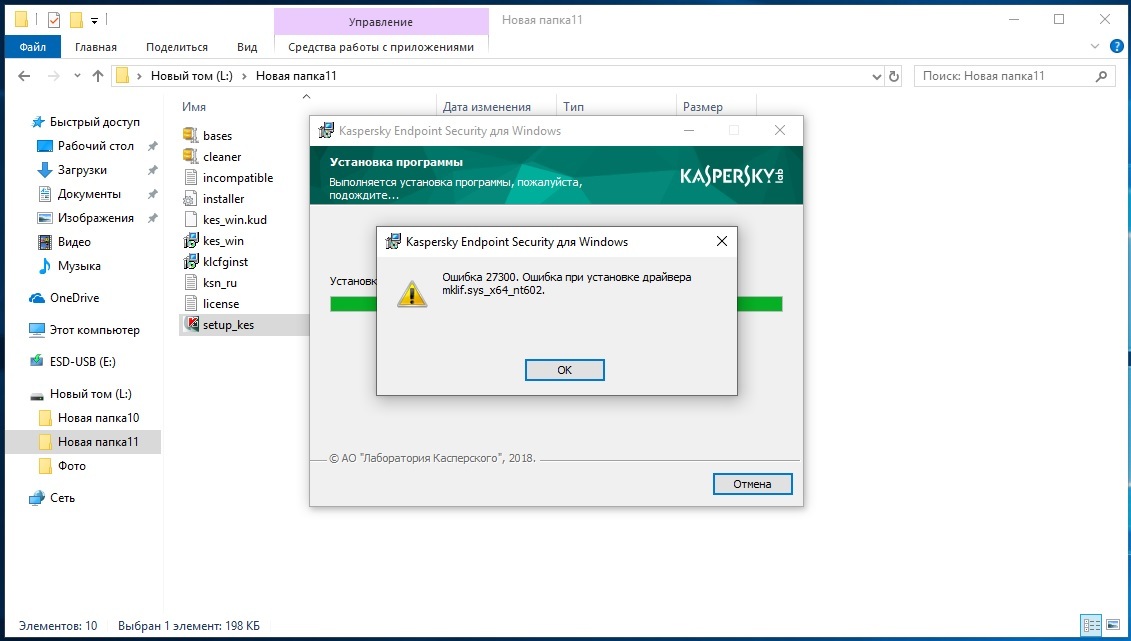Open the Вид ribbon tab
The image size is (1131, 641).
[x=247, y=47]
